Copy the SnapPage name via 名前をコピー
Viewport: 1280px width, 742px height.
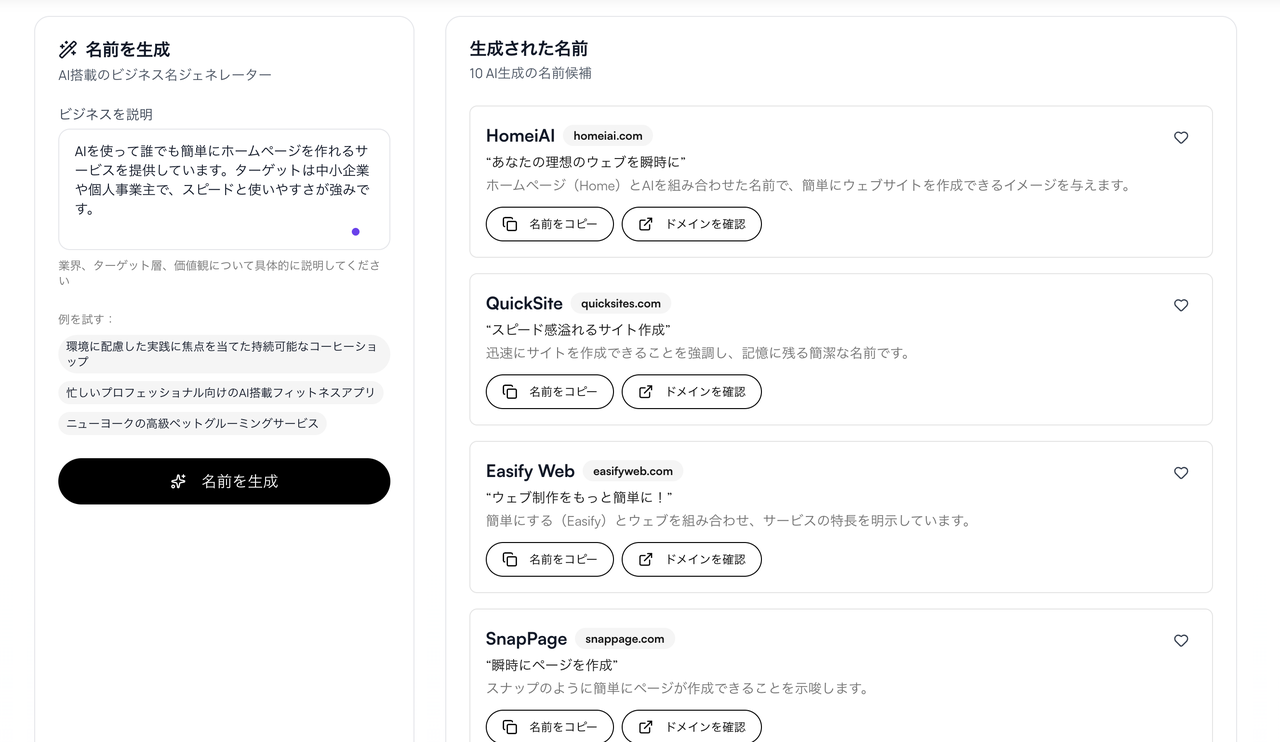[x=550, y=726]
